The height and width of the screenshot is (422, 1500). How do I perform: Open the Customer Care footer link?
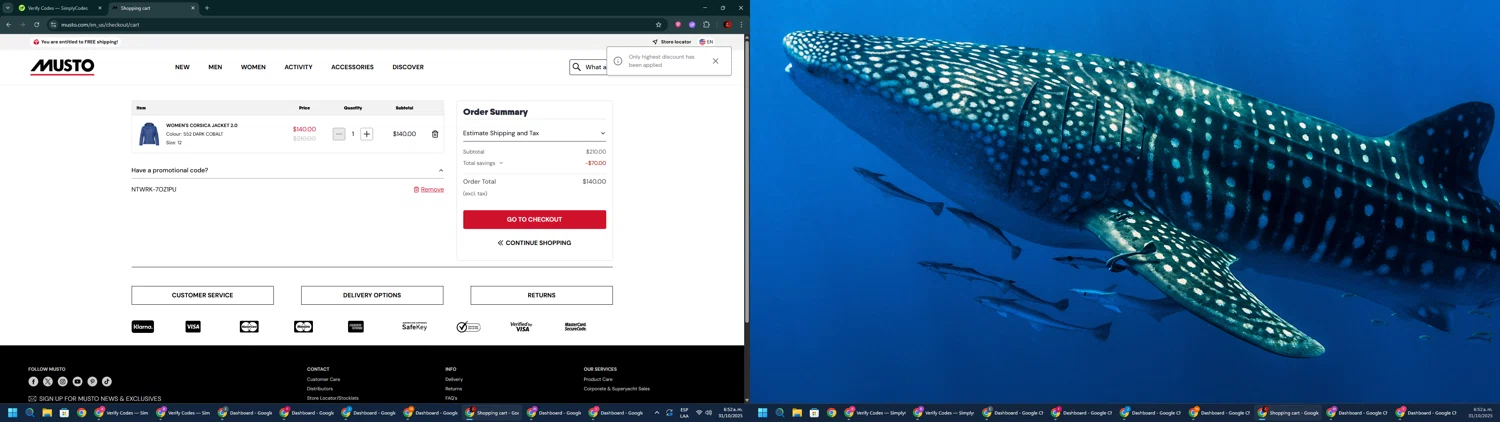323,379
